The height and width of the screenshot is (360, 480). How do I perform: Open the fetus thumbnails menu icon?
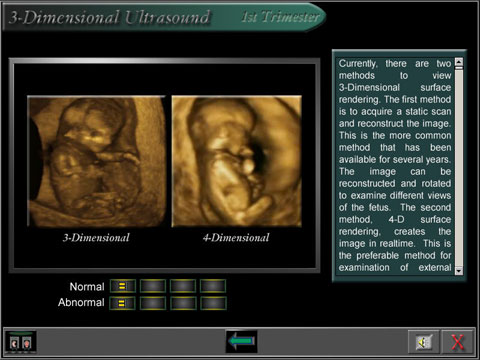pos(20,342)
